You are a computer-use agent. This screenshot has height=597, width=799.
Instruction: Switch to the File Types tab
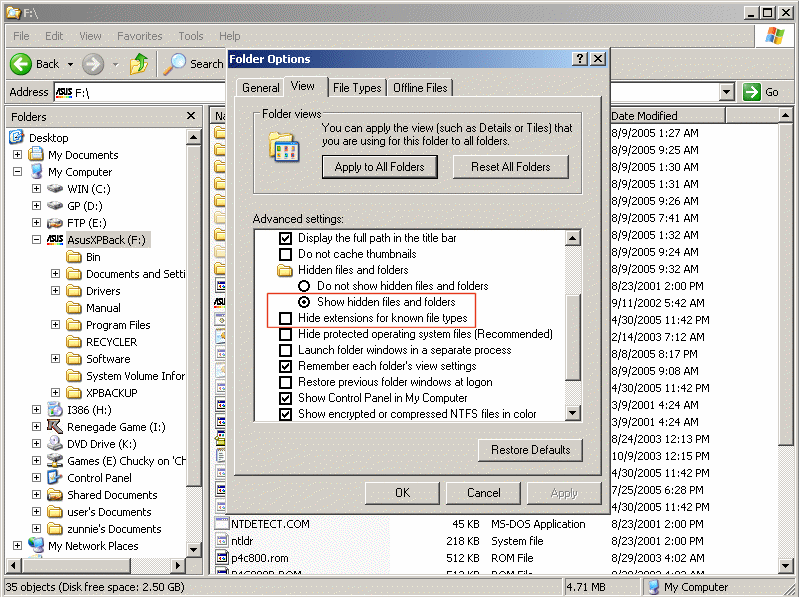click(x=357, y=88)
